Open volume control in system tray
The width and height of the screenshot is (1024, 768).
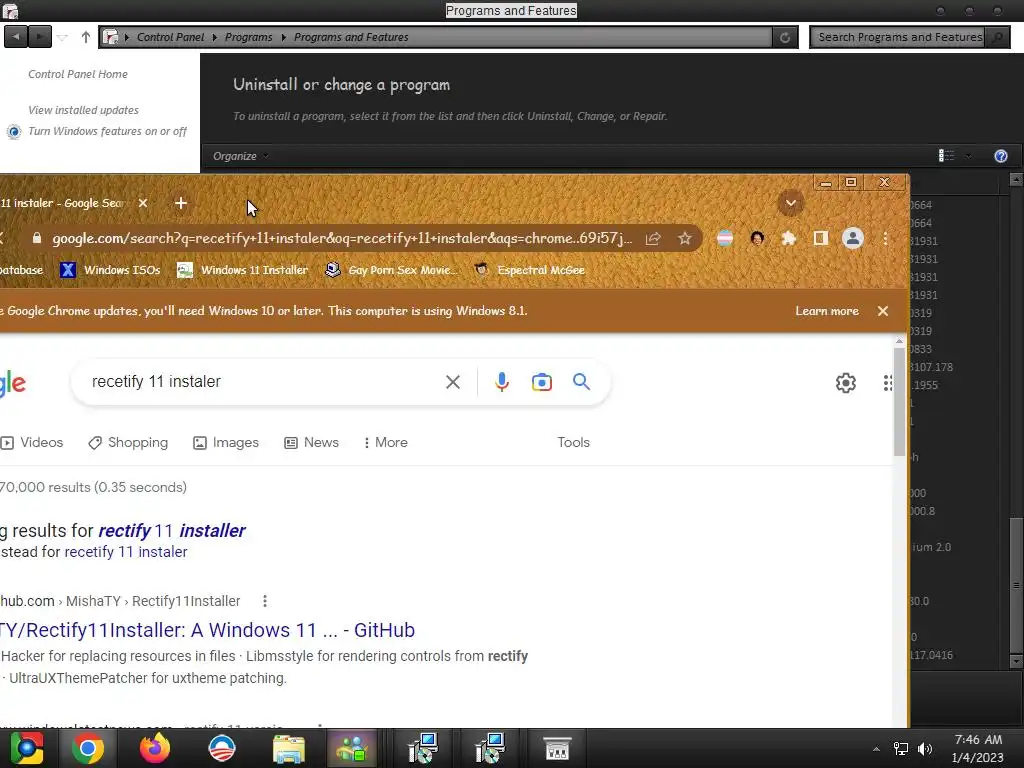(x=925, y=749)
